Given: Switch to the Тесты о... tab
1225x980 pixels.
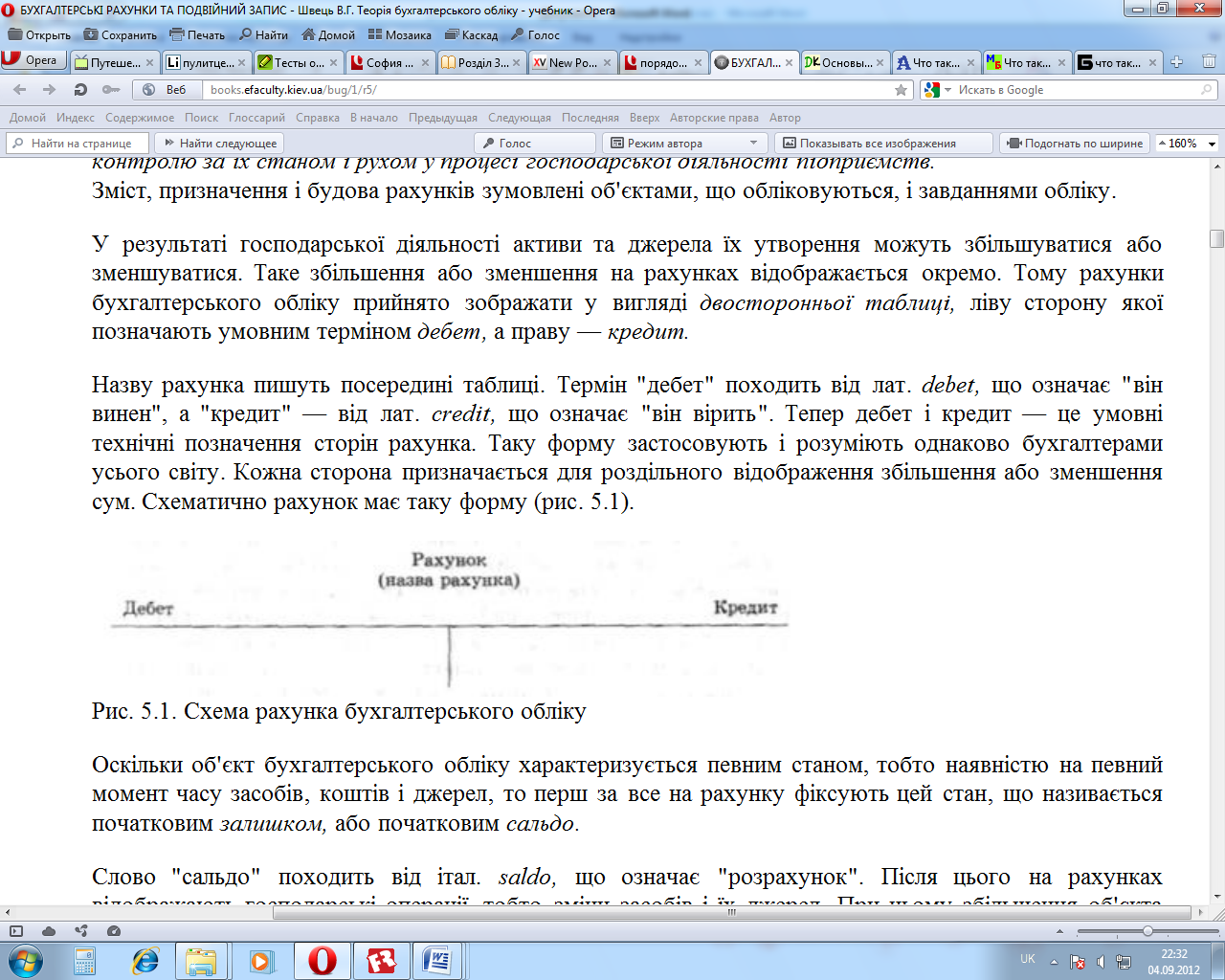Looking at the screenshot, I should click(x=297, y=62).
